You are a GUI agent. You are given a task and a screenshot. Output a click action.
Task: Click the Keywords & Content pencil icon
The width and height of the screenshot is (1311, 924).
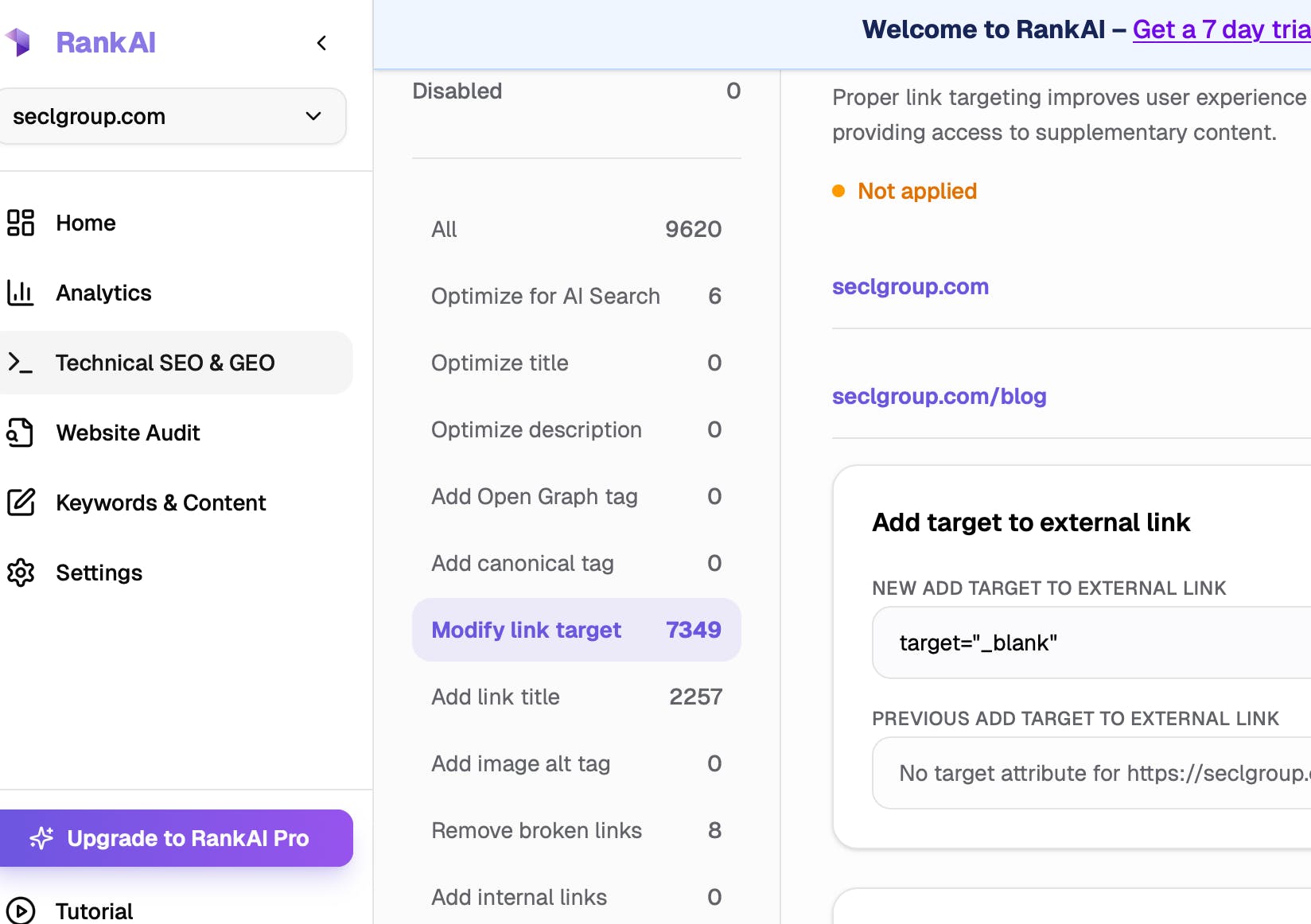(x=21, y=503)
